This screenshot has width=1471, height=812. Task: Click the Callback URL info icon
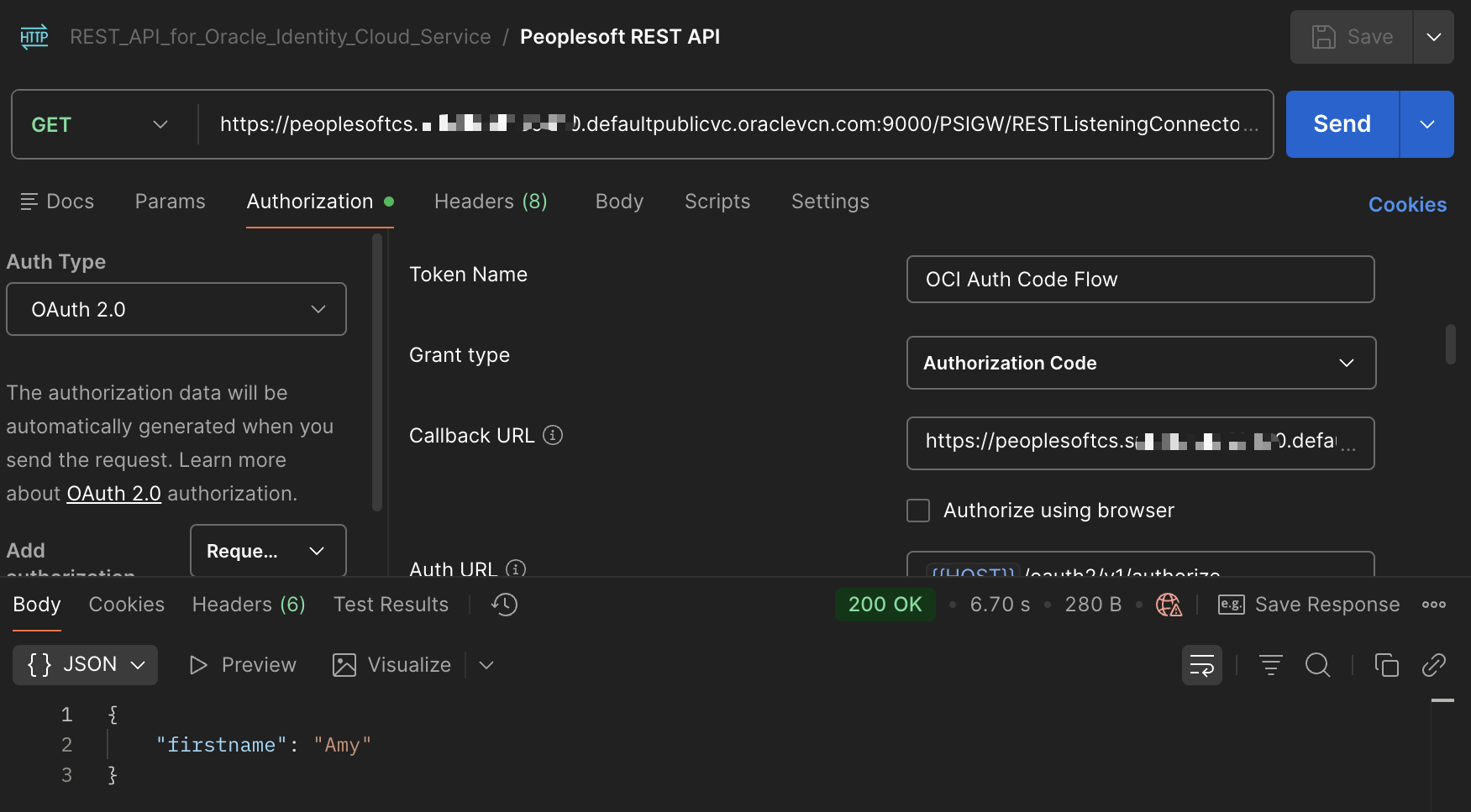[x=553, y=435]
